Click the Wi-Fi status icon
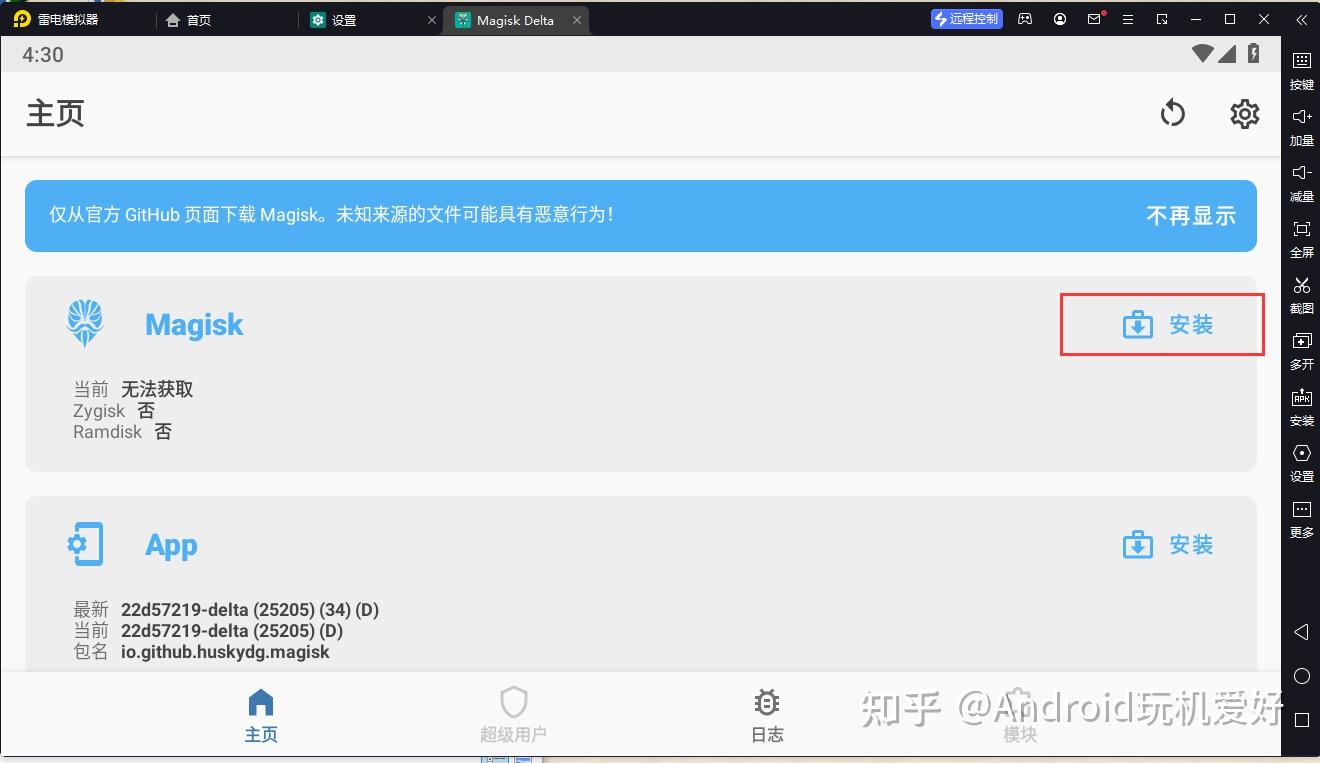Image resolution: width=1320 pixels, height=763 pixels. coord(1203,54)
